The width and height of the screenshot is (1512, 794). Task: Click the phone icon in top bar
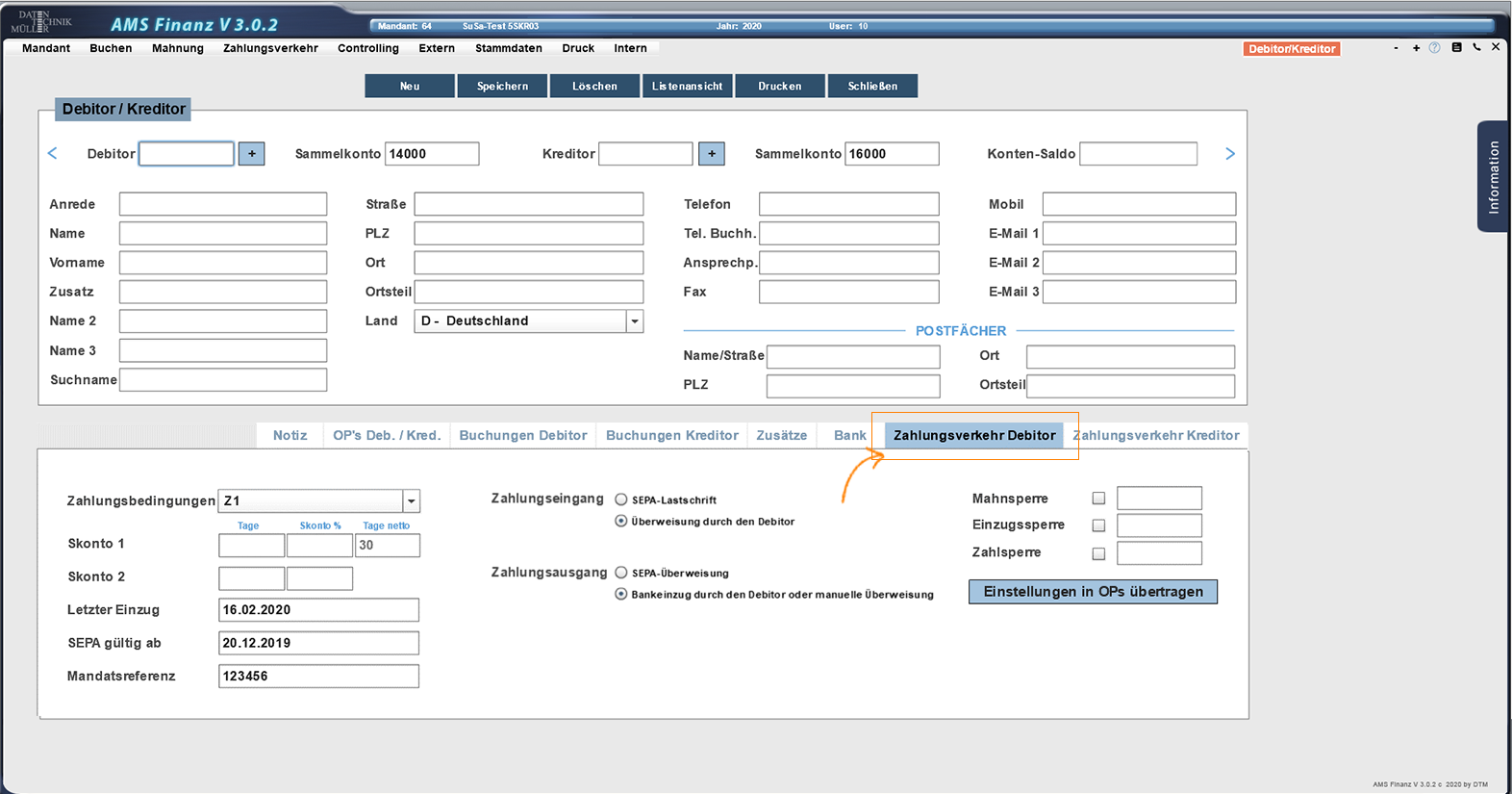coord(1476,47)
